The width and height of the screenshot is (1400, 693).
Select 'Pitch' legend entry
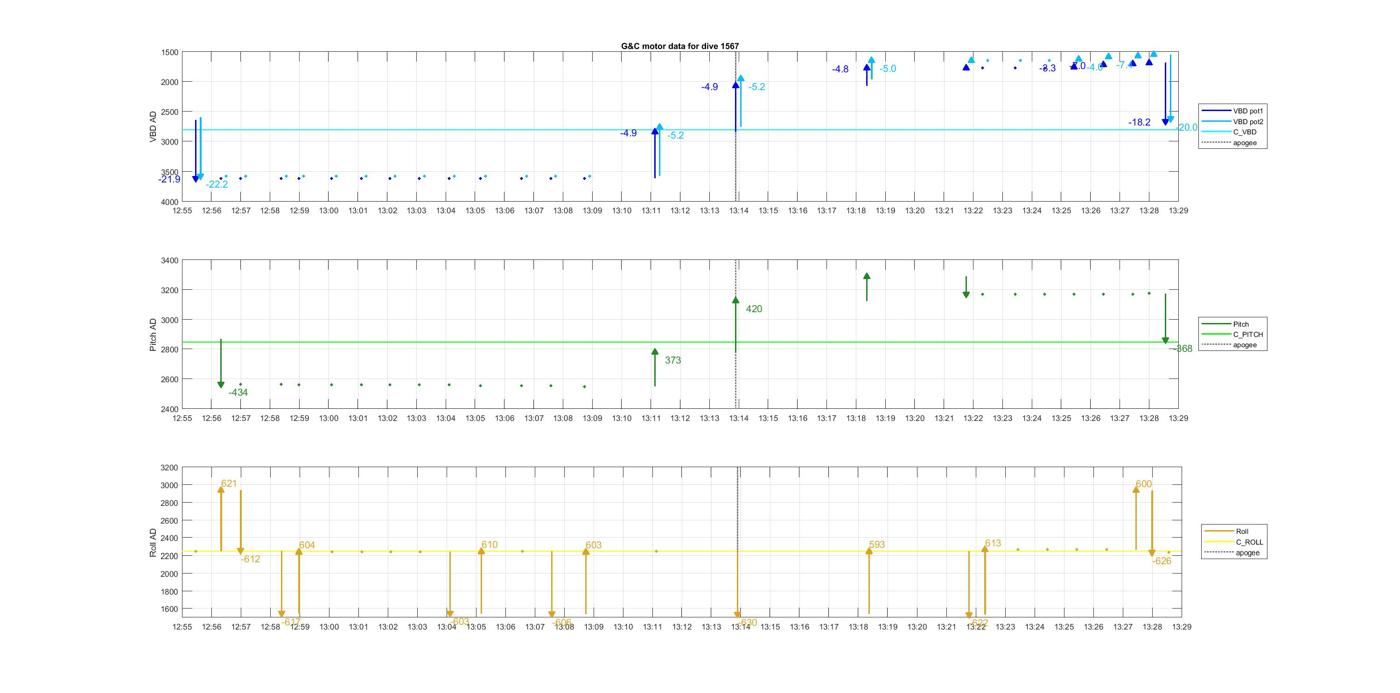[x=1226, y=324]
